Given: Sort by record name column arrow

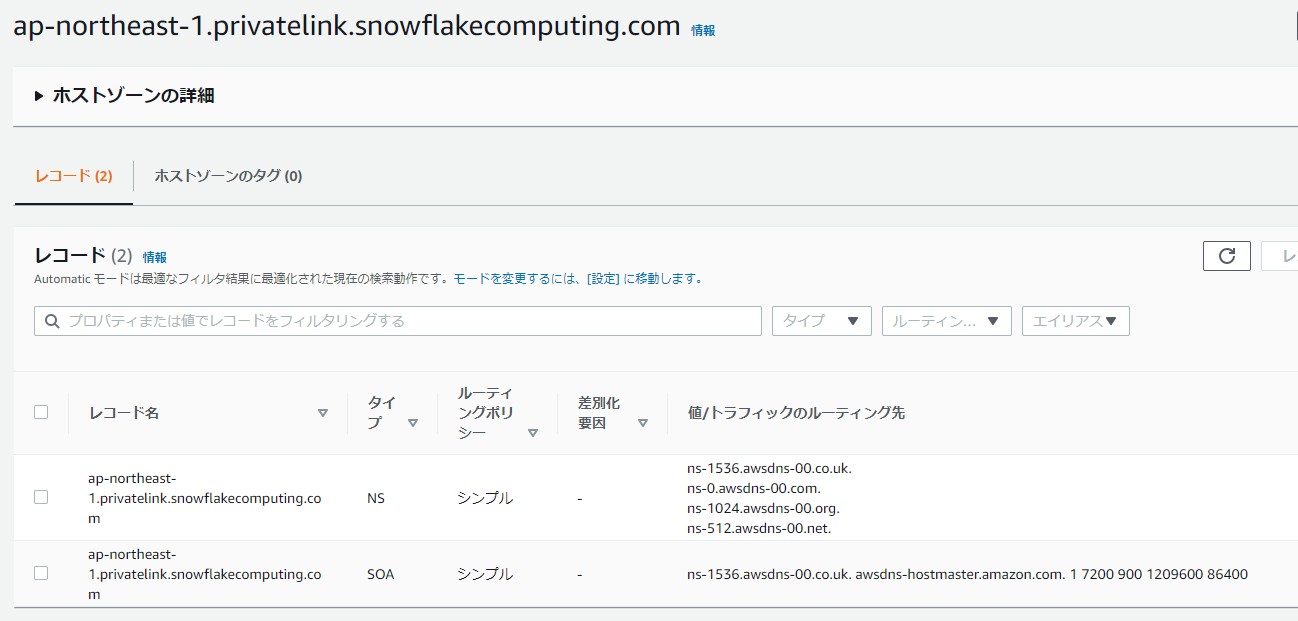Looking at the screenshot, I should 322,413.
